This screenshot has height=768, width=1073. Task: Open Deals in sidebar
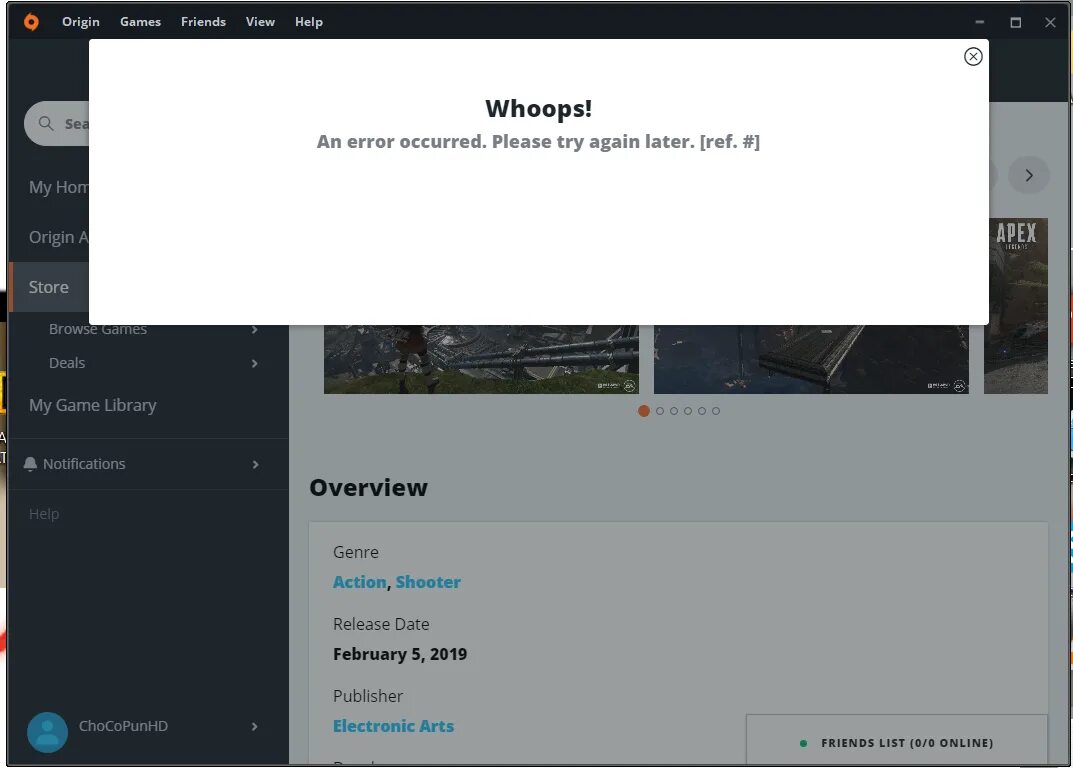pyautogui.click(x=67, y=363)
